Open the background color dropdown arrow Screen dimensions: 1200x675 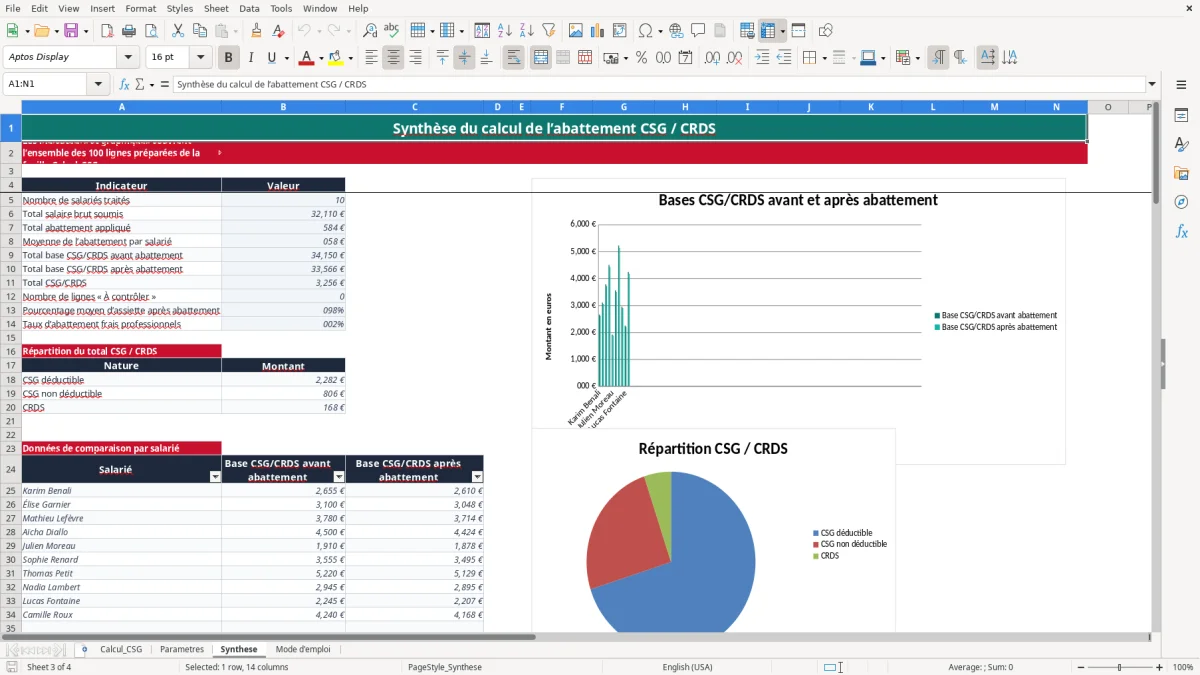[350, 58]
